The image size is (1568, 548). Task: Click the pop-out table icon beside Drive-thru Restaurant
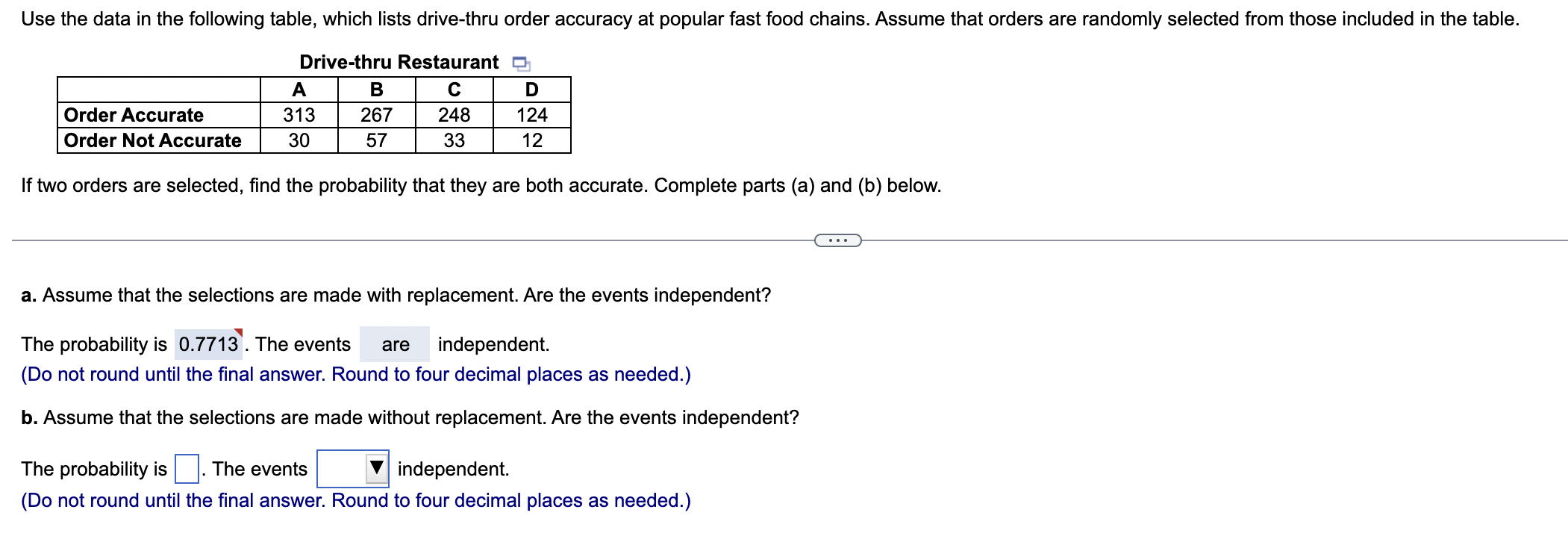520,64
